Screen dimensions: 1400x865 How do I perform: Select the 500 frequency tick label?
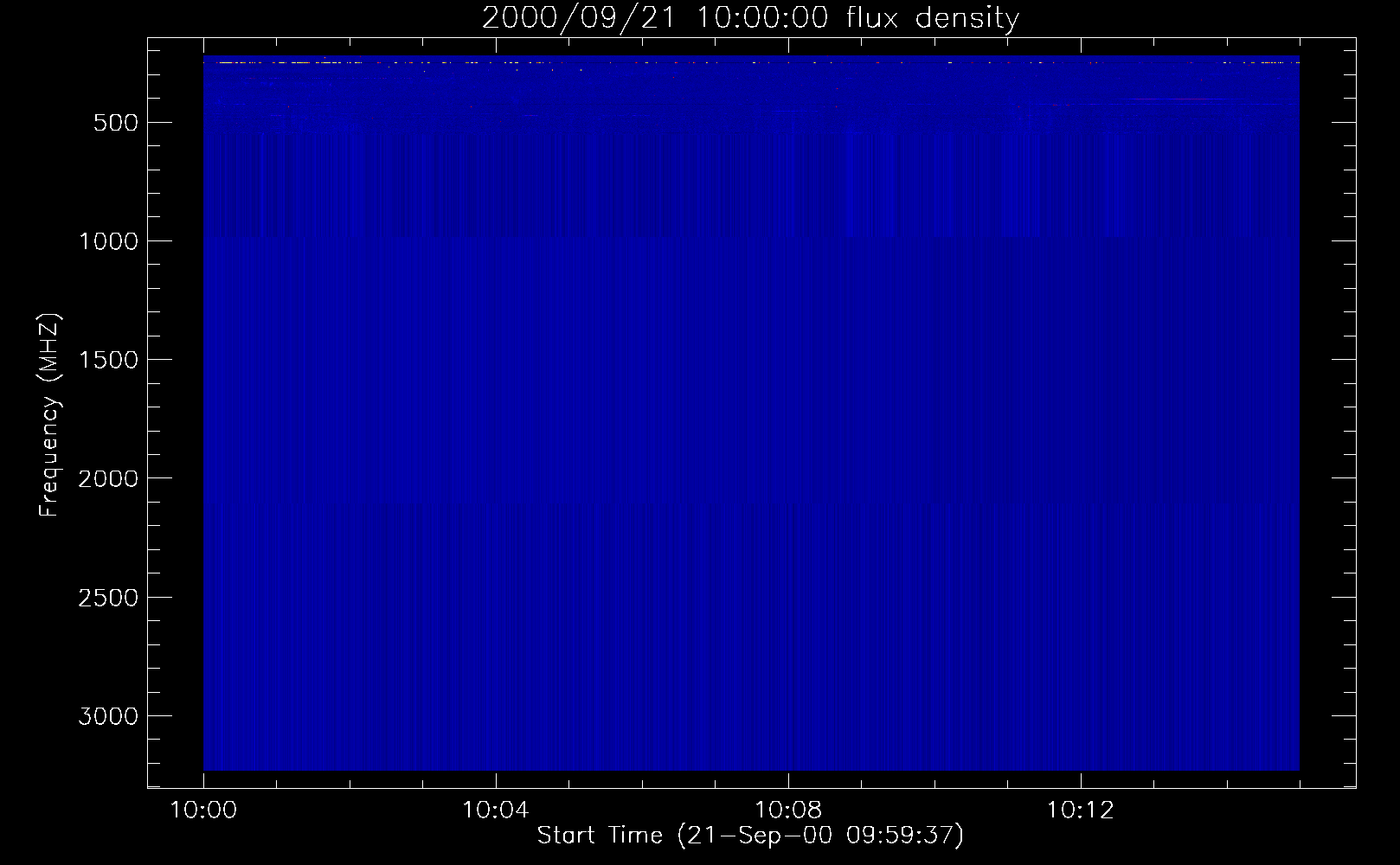coord(116,123)
